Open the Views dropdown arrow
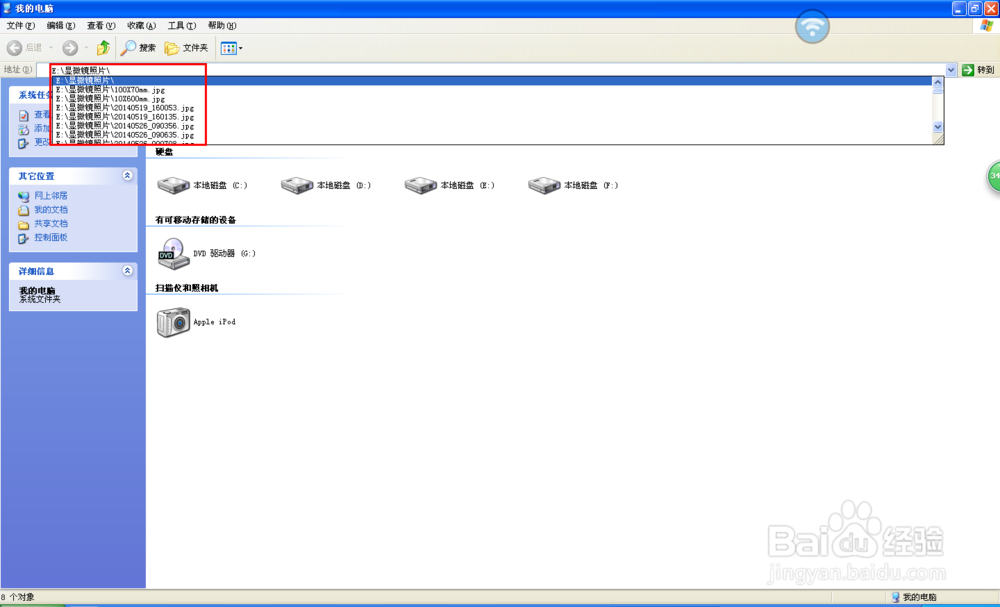Screen dimensions: 1000x607 pyautogui.click(x=240, y=48)
